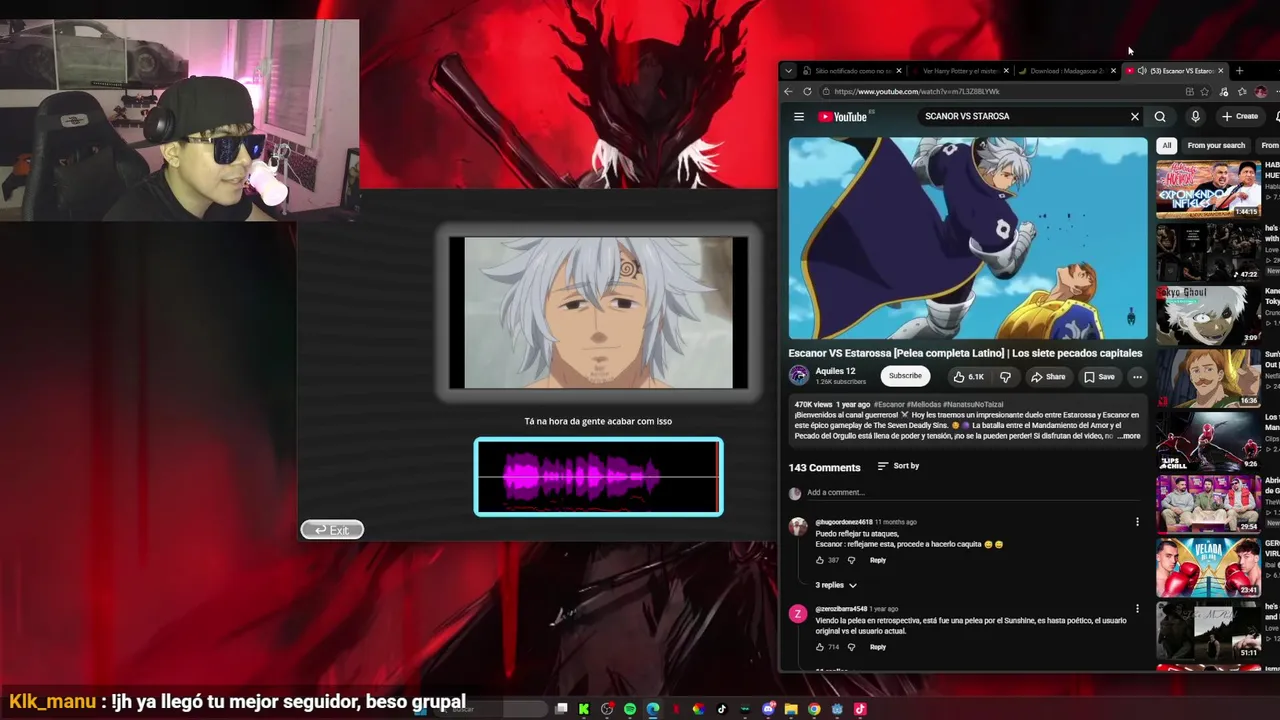Click the Exit button in the soundboard window
Image resolution: width=1280 pixels, height=720 pixels.
click(332, 530)
